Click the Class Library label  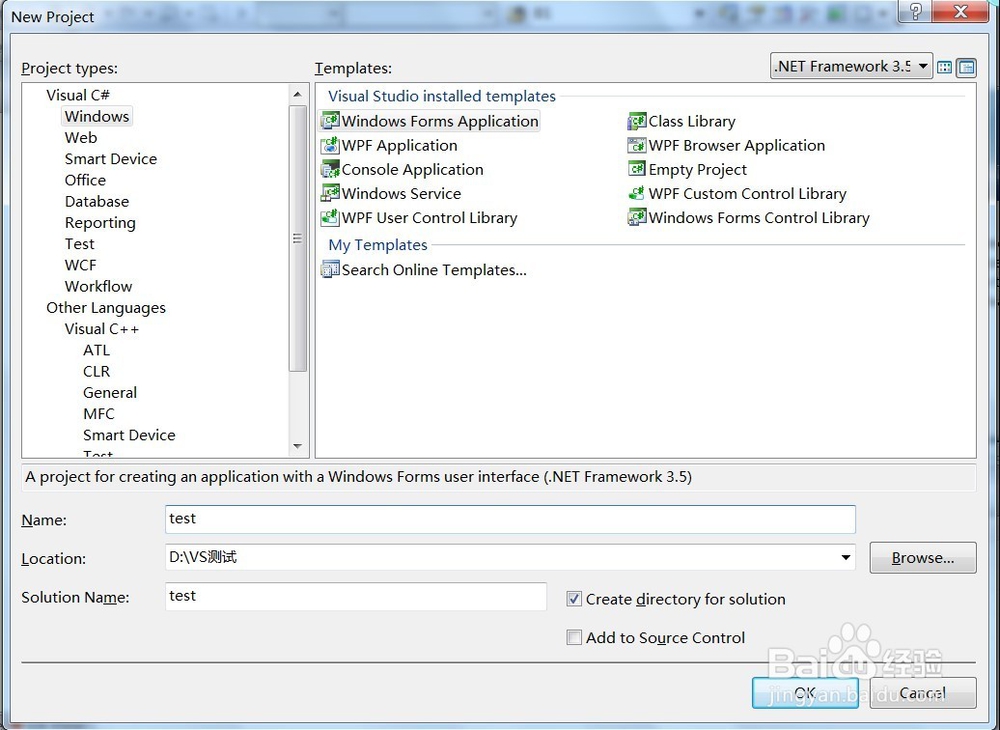click(x=692, y=121)
